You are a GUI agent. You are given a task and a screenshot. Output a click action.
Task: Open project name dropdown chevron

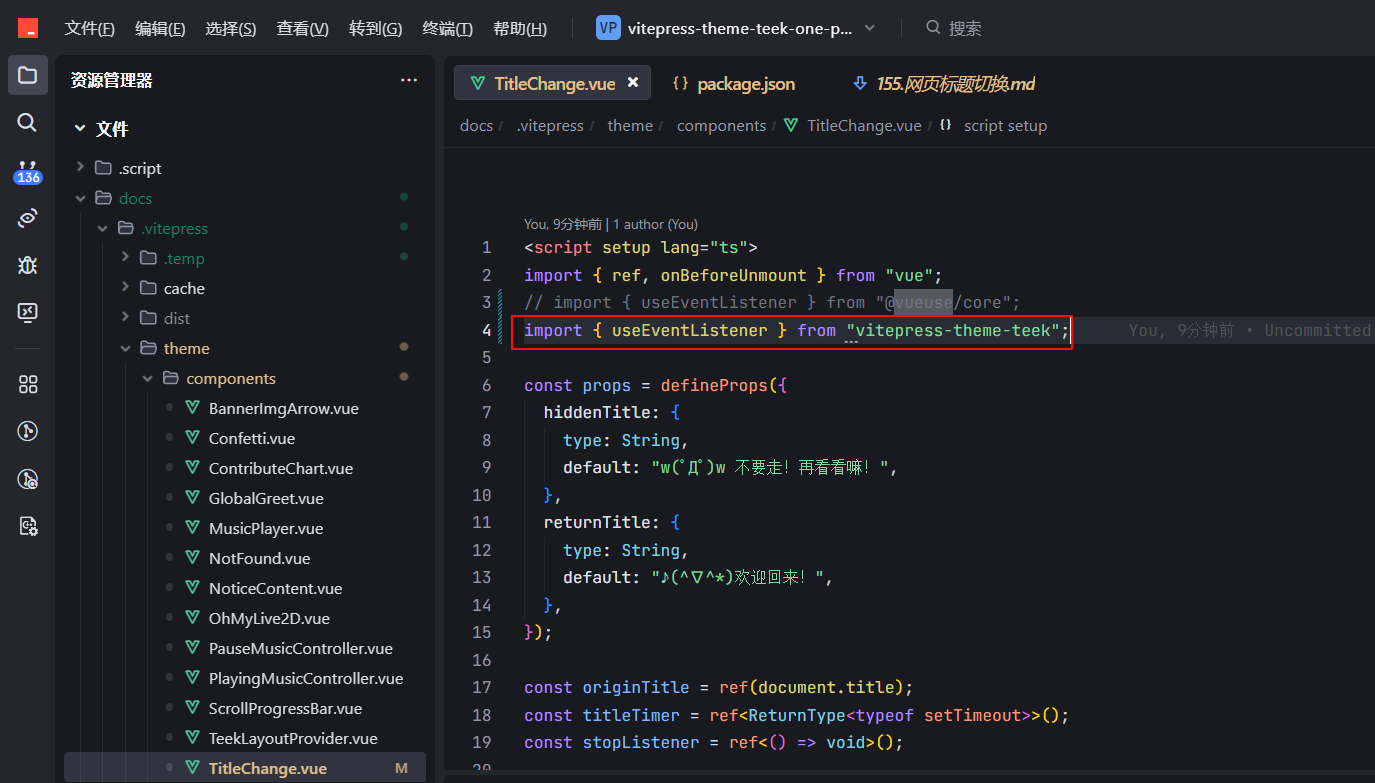tap(869, 28)
